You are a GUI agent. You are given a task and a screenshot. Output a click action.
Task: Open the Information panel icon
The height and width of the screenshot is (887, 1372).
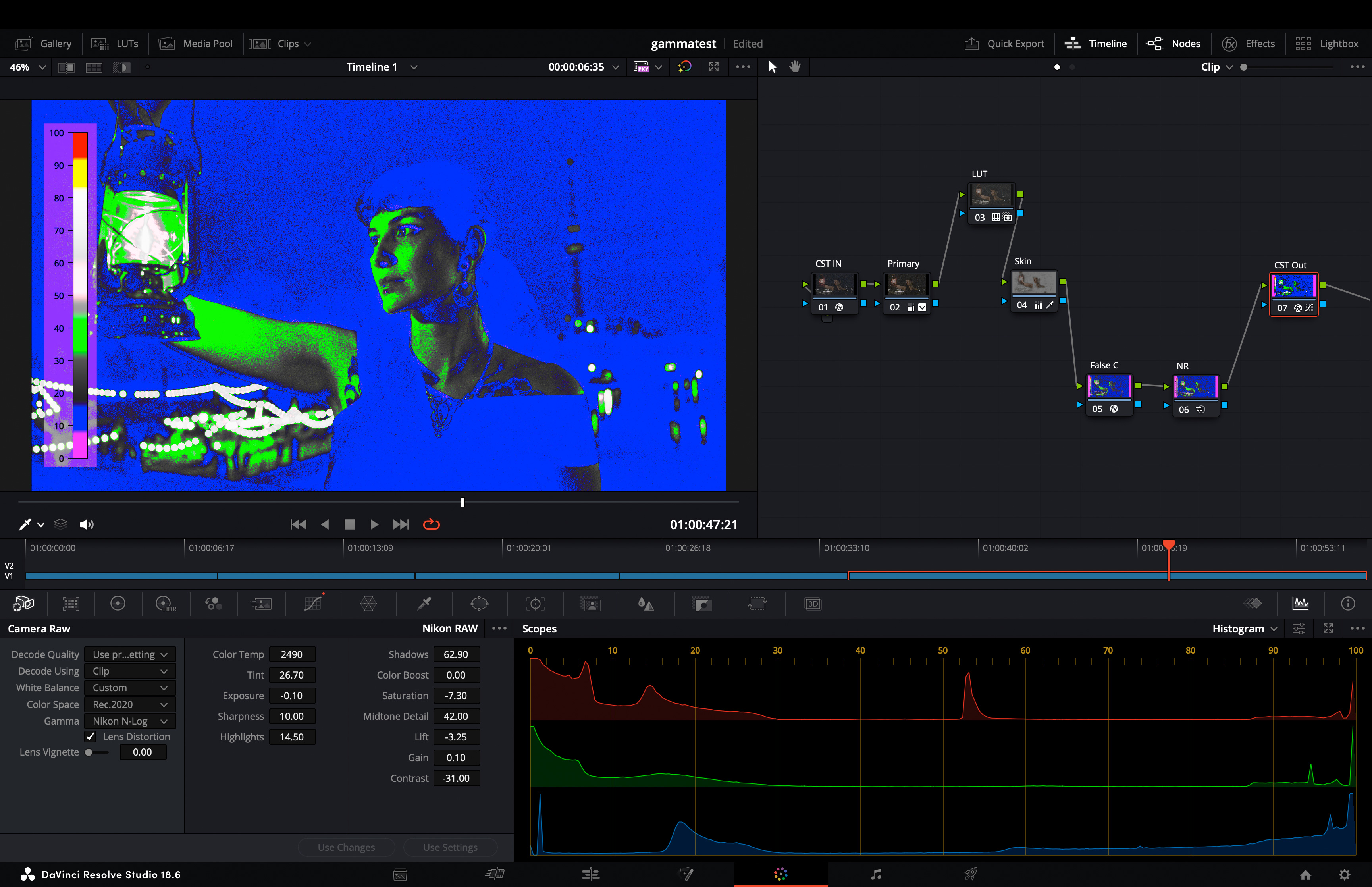click(x=1348, y=603)
